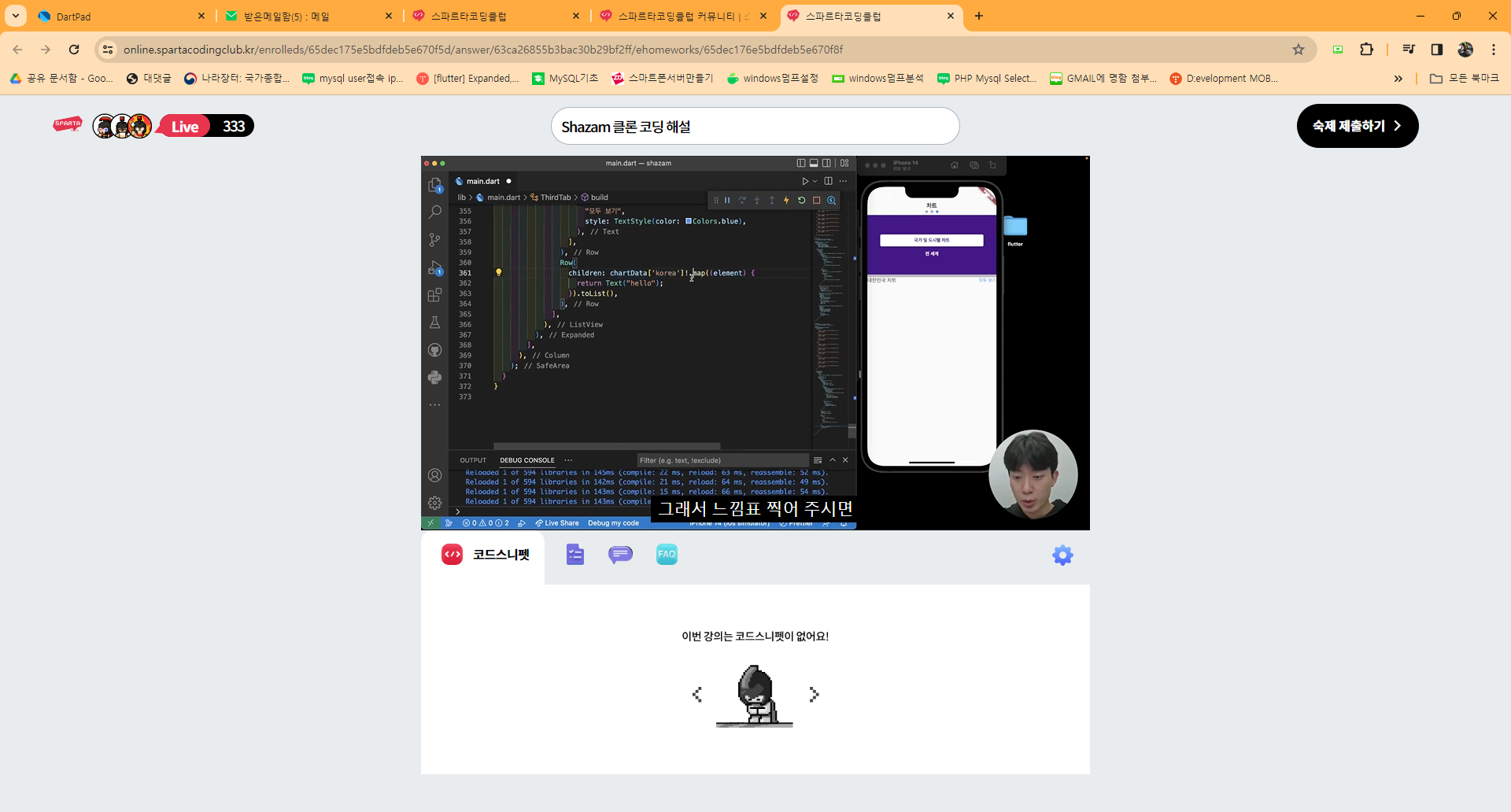Click the browser forward button
The height and width of the screenshot is (812, 1511).
click(x=46, y=50)
